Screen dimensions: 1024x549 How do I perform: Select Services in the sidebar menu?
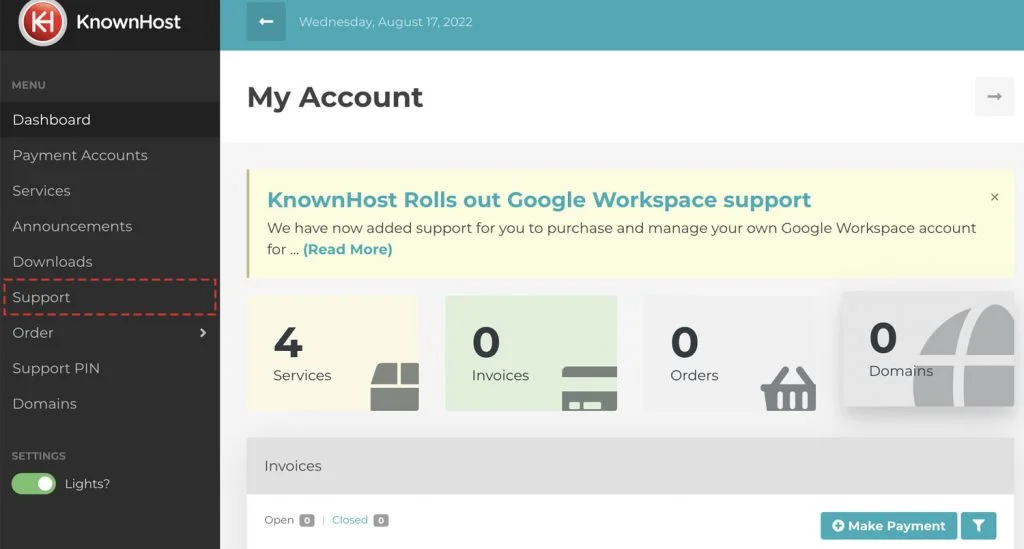pyautogui.click(x=110, y=191)
